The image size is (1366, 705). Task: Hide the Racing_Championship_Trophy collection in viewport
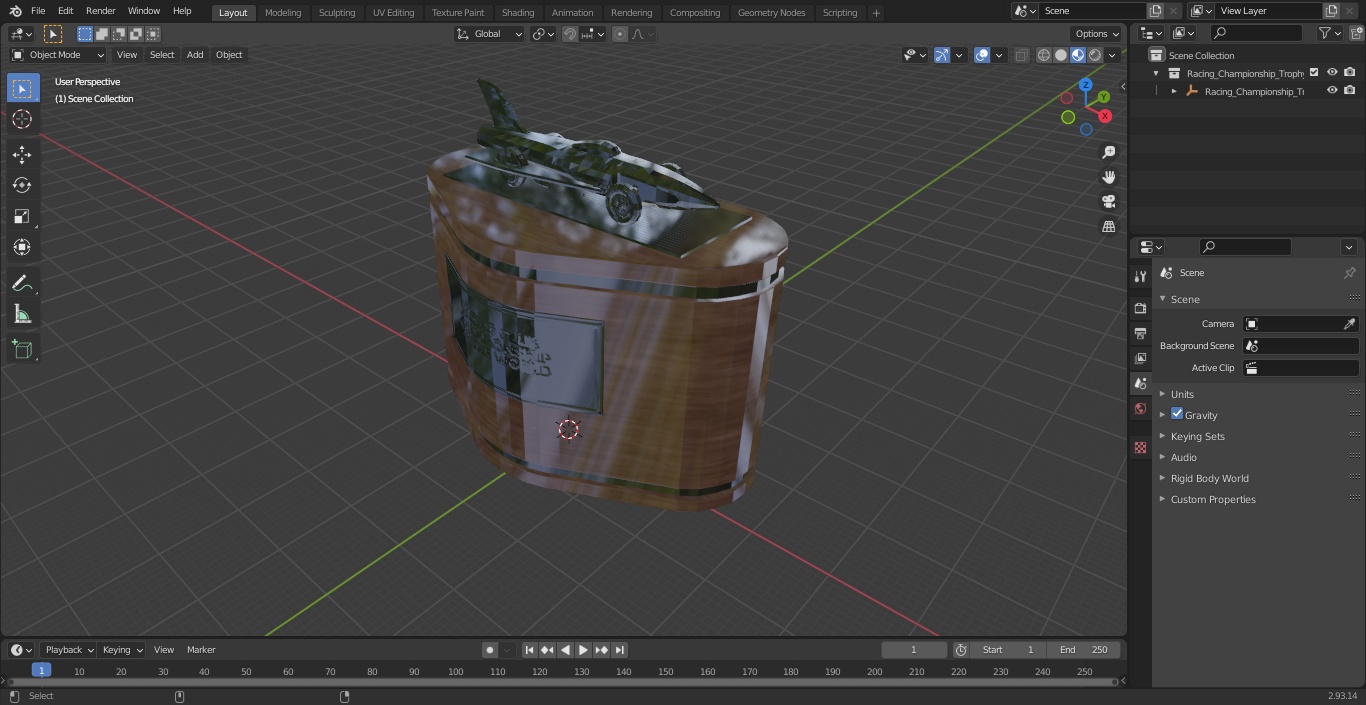point(1332,73)
